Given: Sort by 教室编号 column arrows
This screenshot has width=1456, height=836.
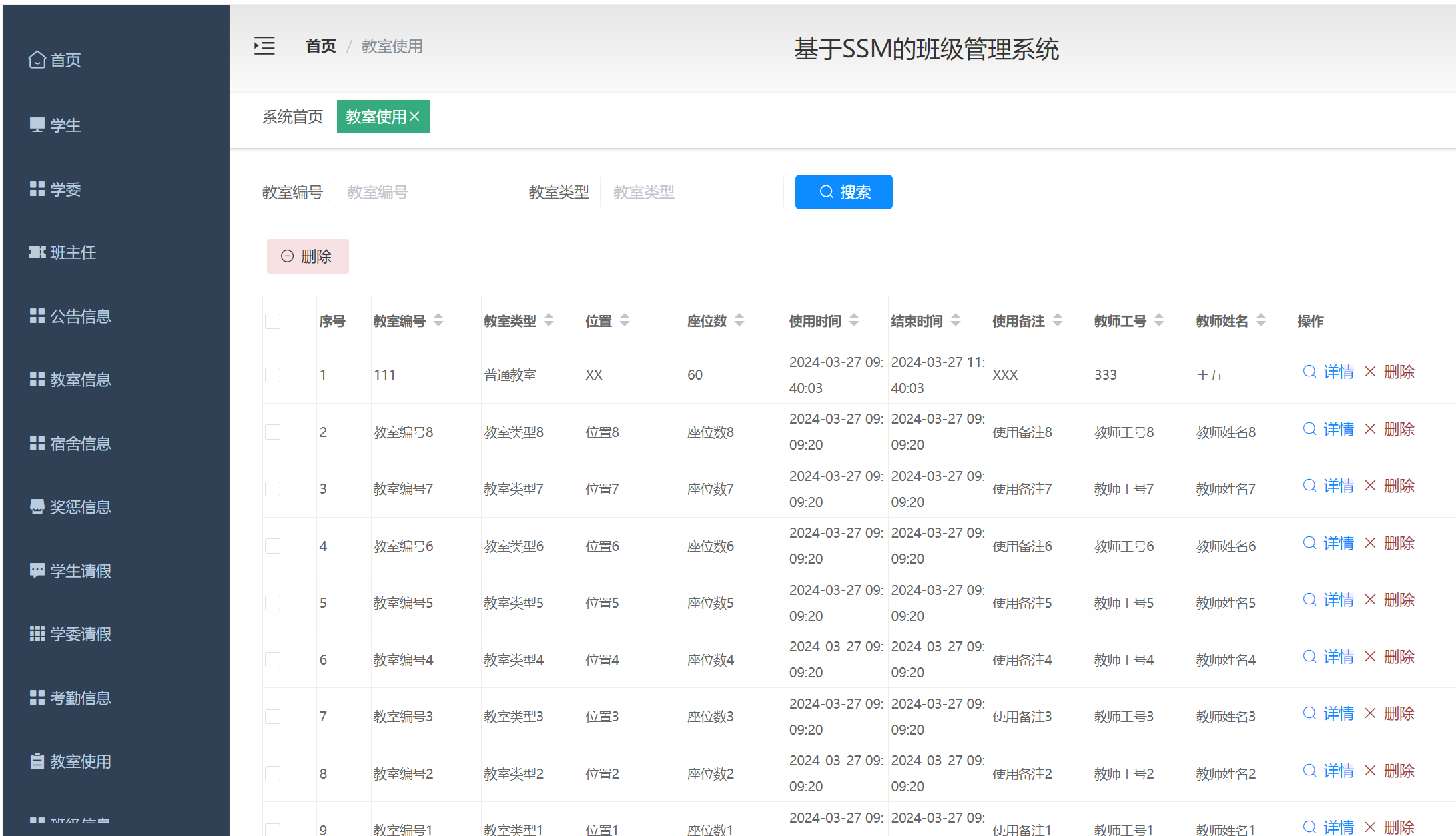Looking at the screenshot, I should [438, 320].
